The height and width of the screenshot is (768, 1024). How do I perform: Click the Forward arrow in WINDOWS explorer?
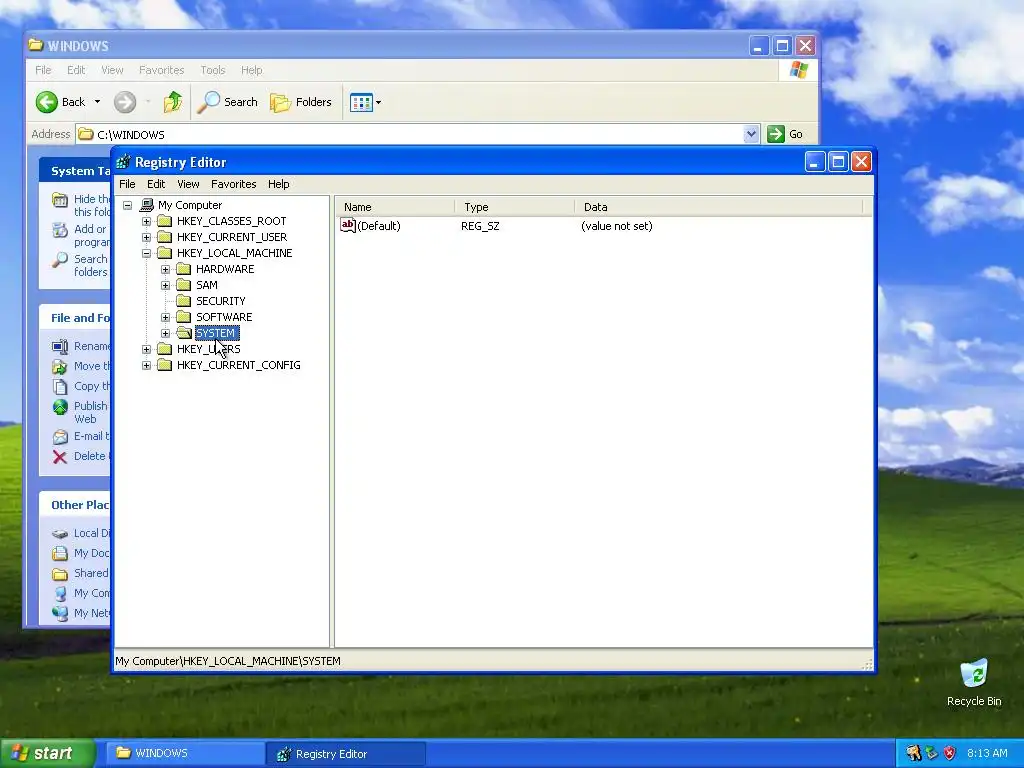(125, 102)
